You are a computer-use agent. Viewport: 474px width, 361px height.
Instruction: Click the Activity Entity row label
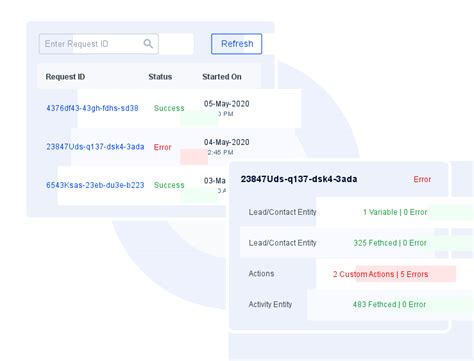(x=270, y=304)
